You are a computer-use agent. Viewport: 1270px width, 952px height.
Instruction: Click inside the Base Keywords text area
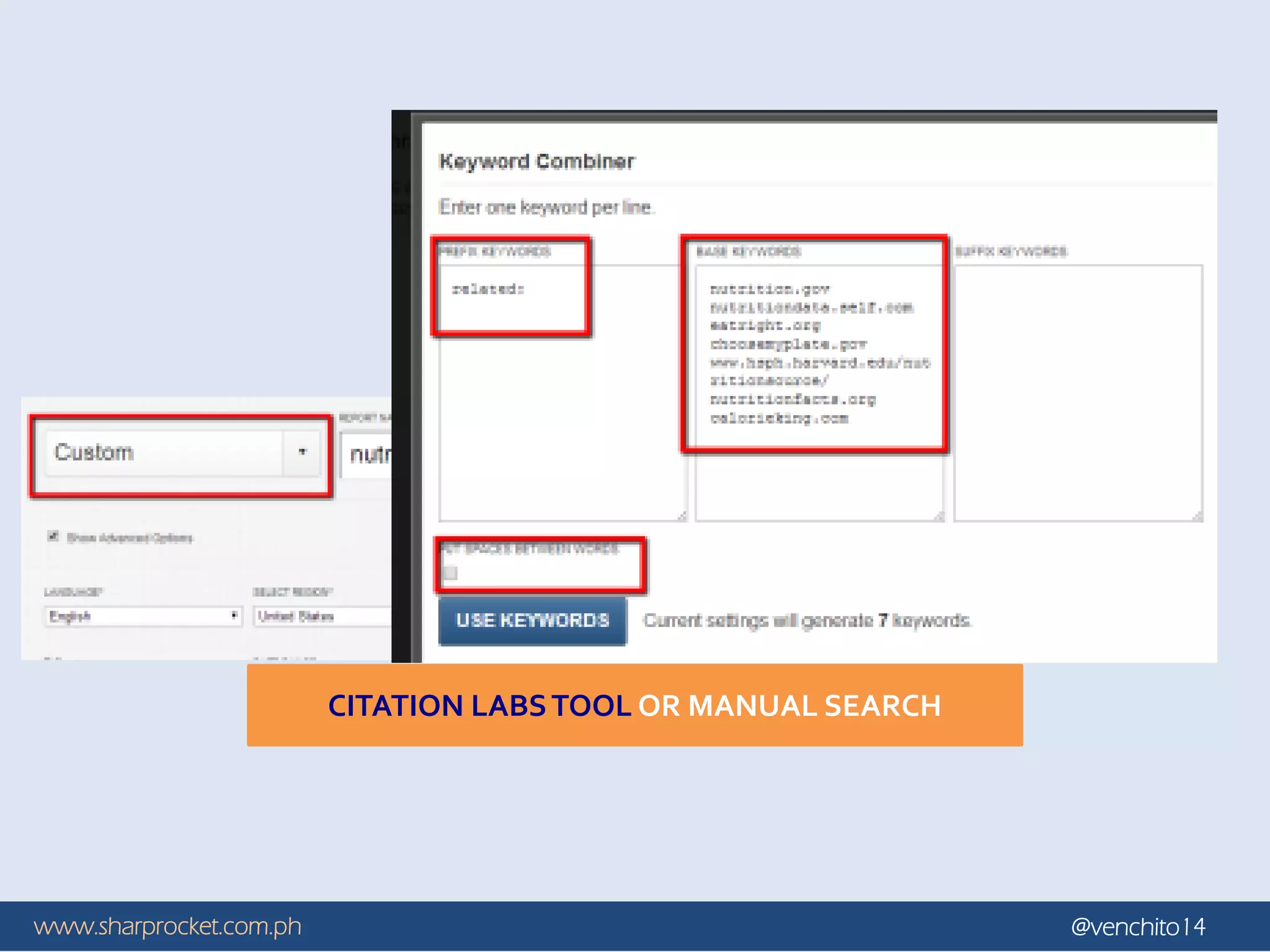819,393
